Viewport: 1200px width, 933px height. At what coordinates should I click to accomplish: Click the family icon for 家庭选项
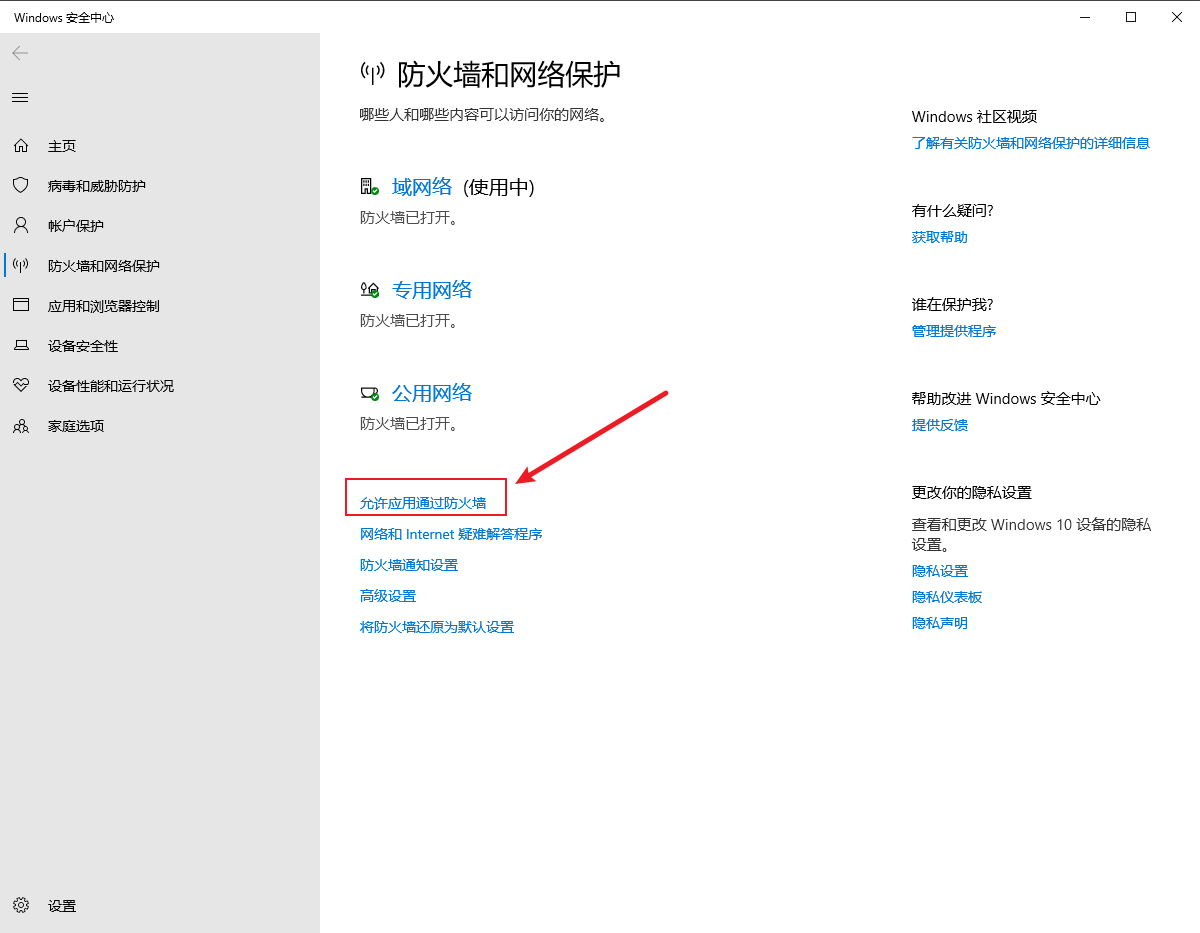(x=20, y=425)
